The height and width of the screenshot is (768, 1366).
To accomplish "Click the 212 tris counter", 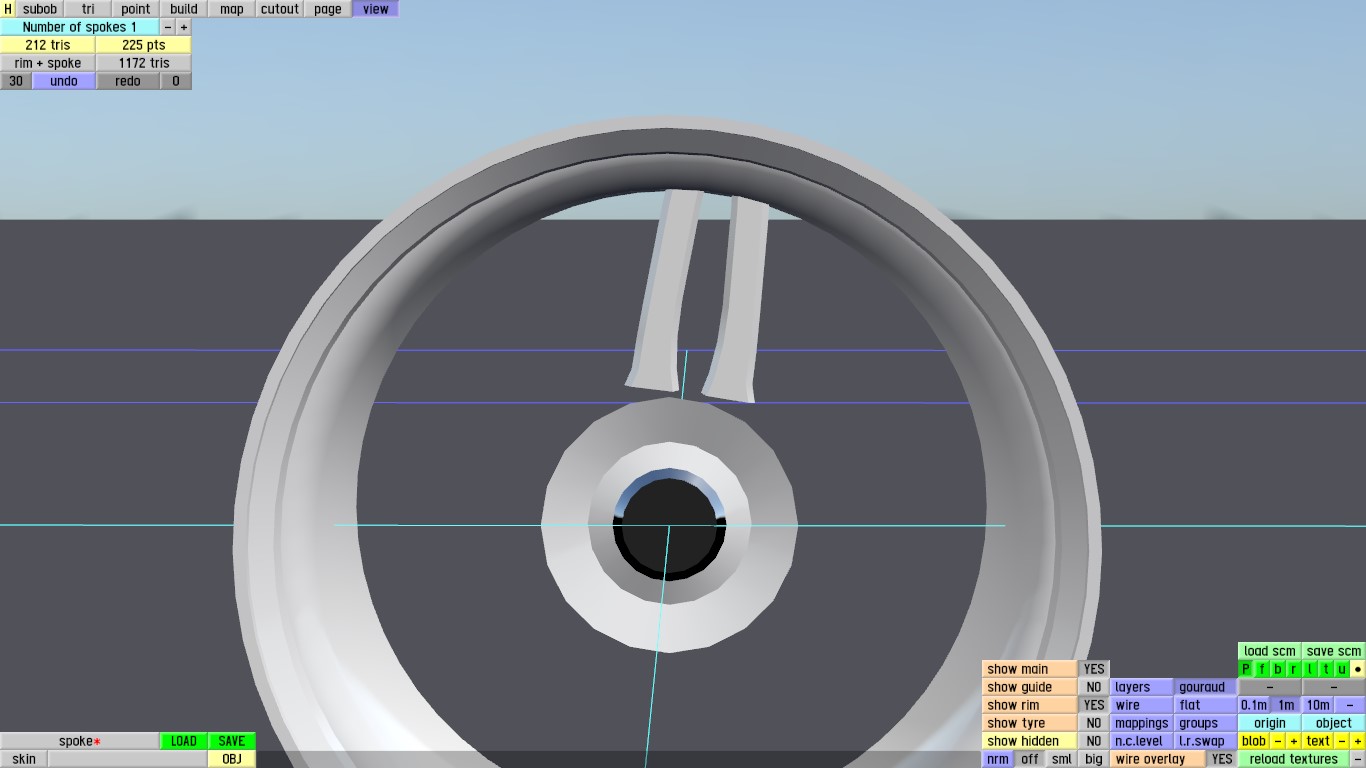I will [x=48, y=45].
